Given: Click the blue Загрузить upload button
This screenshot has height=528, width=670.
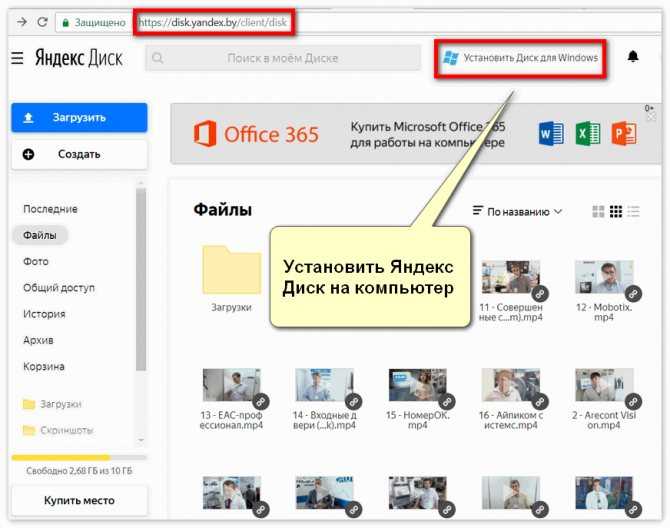Looking at the screenshot, I should [x=79, y=117].
